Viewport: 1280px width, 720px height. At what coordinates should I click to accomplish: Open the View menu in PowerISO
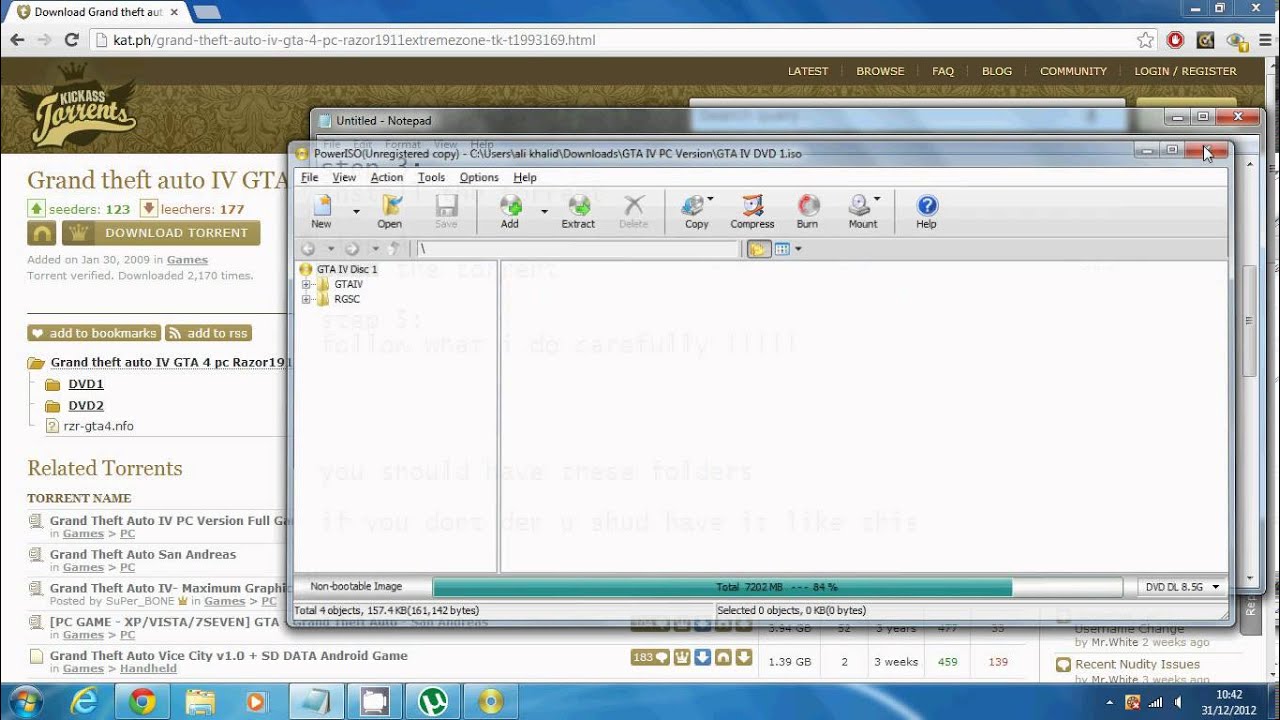point(344,177)
